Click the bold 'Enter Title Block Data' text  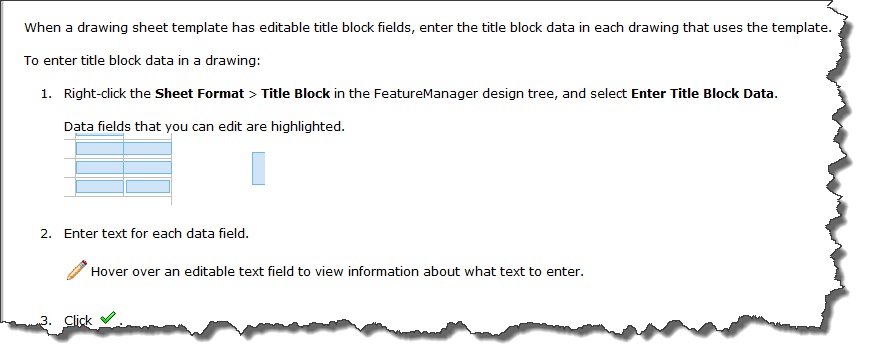[x=702, y=94]
